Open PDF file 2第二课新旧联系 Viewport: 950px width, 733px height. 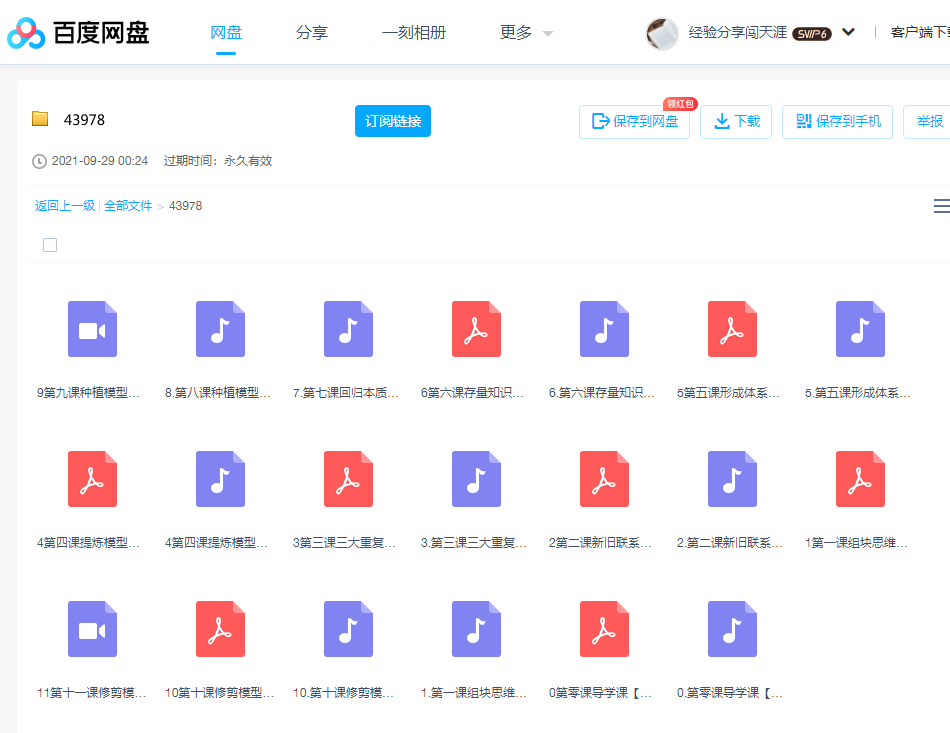(x=604, y=479)
